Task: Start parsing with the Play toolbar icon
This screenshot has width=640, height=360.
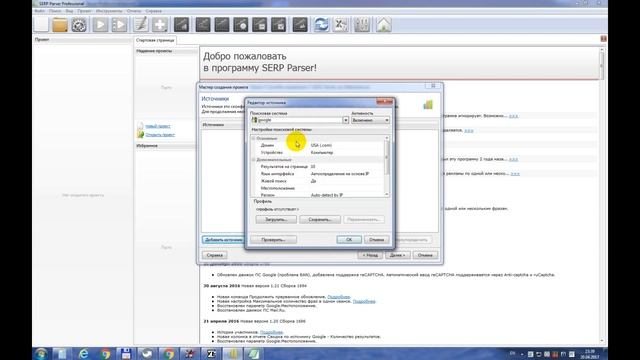Action: click(100, 25)
